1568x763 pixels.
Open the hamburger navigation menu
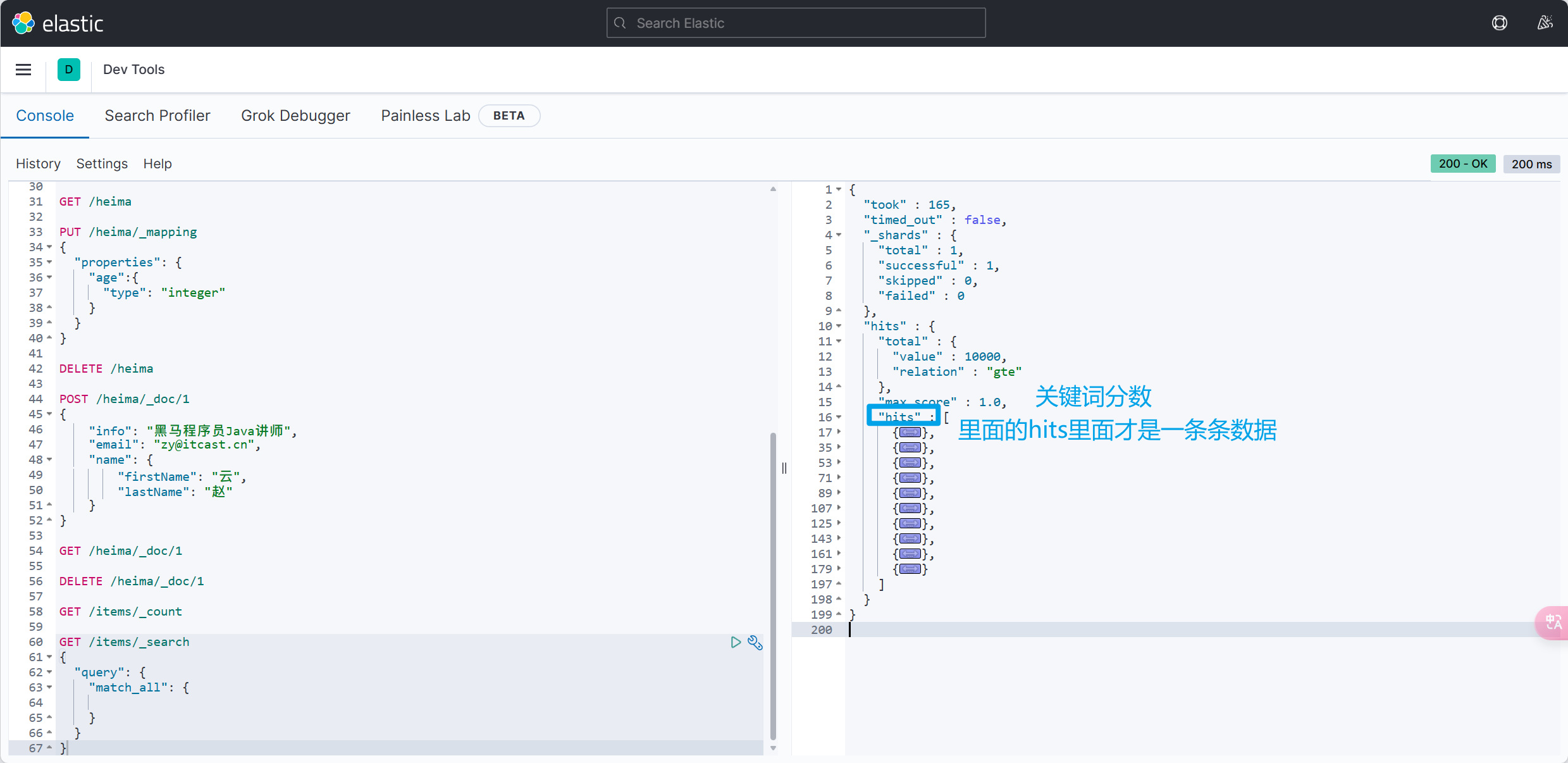click(x=23, y=70)
